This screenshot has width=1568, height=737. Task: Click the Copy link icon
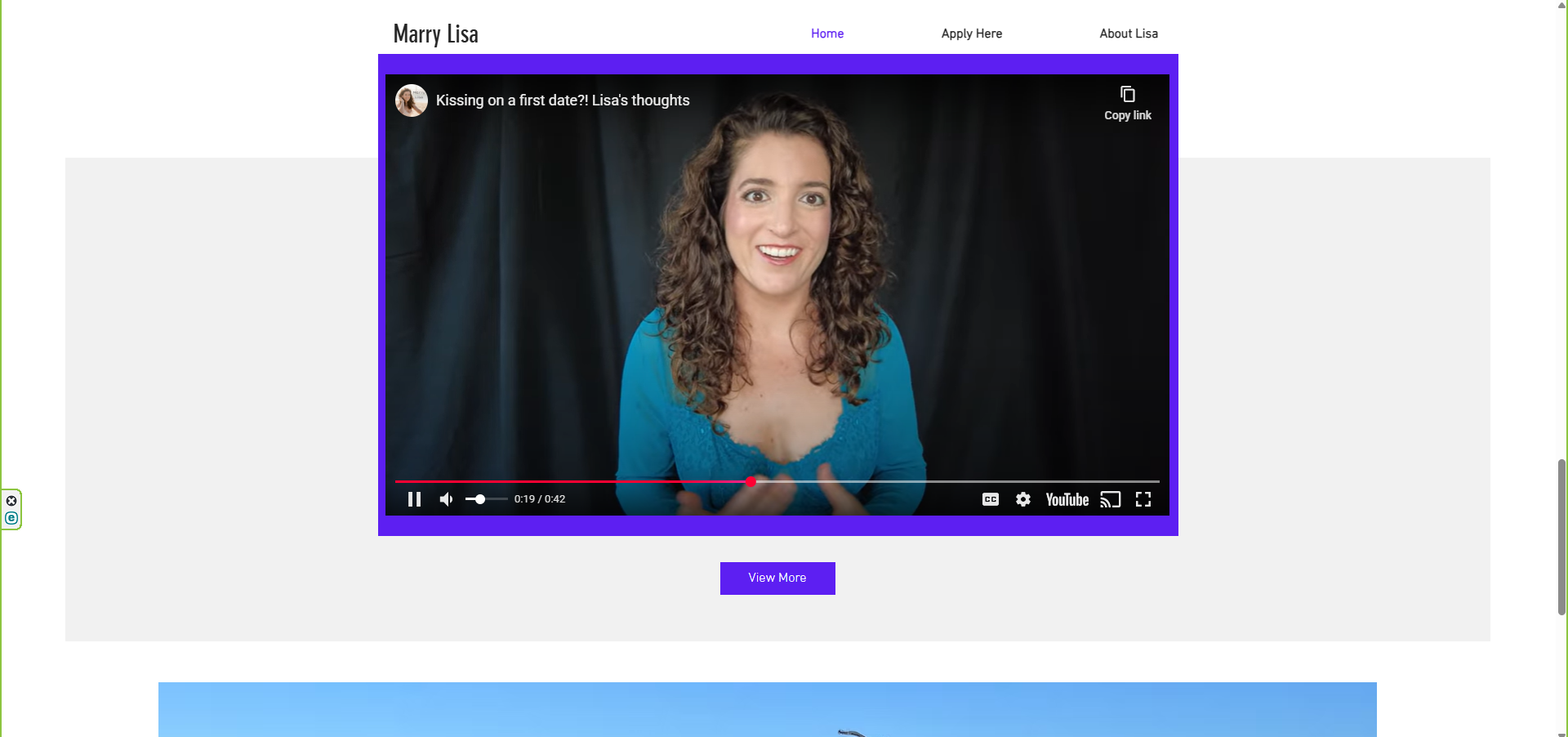[x=1127, y=95]
